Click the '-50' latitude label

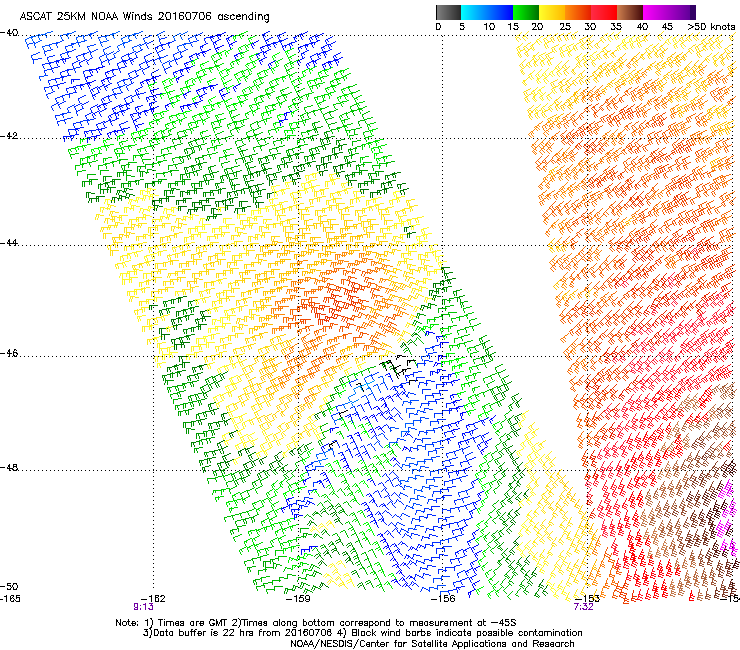pos(9,586)
